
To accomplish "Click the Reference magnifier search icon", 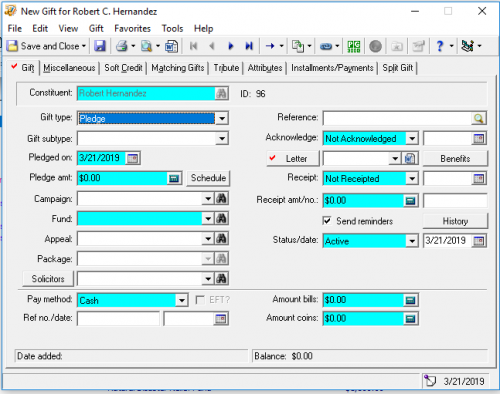I will pos(479,118).
